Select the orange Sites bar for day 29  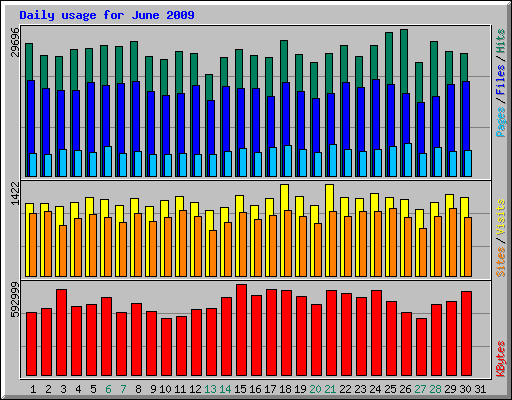[453, 242]
